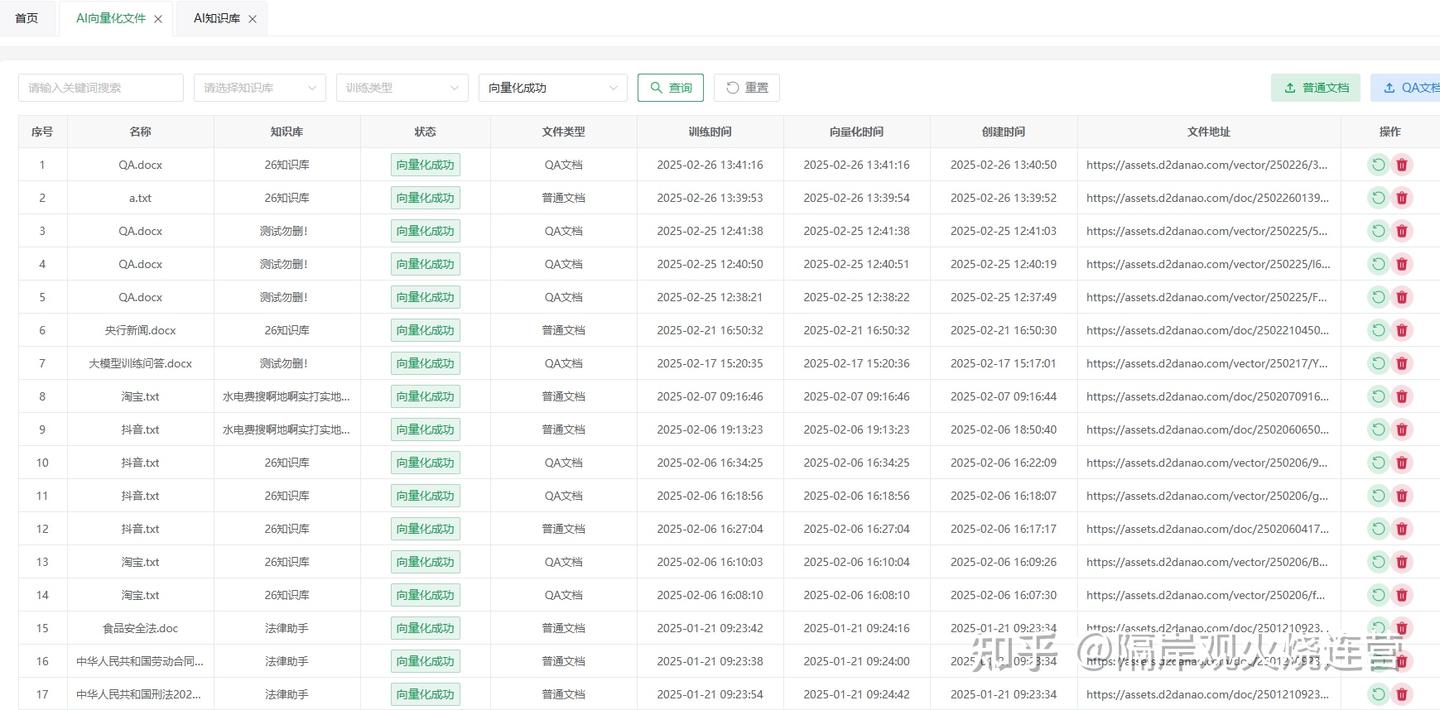Viewport: 1440px width, 710px height.
Task: Click the re-vectorize icon for a.txt
Action: click(x=1378, y=197)
